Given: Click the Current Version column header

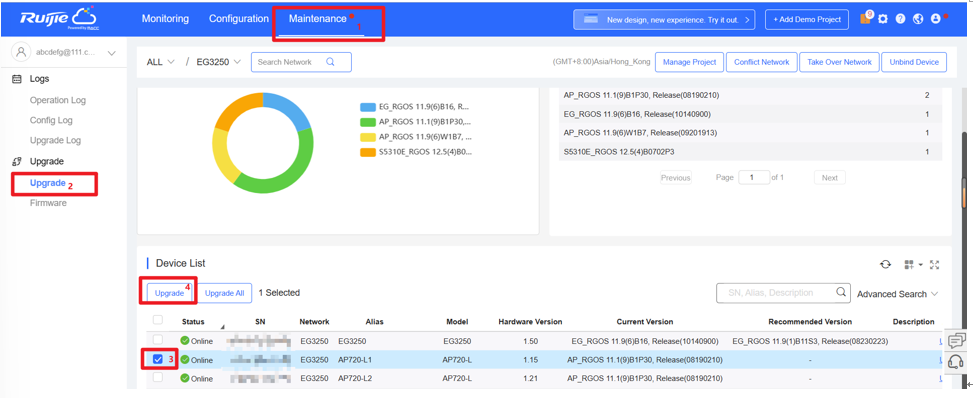Looking at the screenshot, I should click(x=645, y=322).
